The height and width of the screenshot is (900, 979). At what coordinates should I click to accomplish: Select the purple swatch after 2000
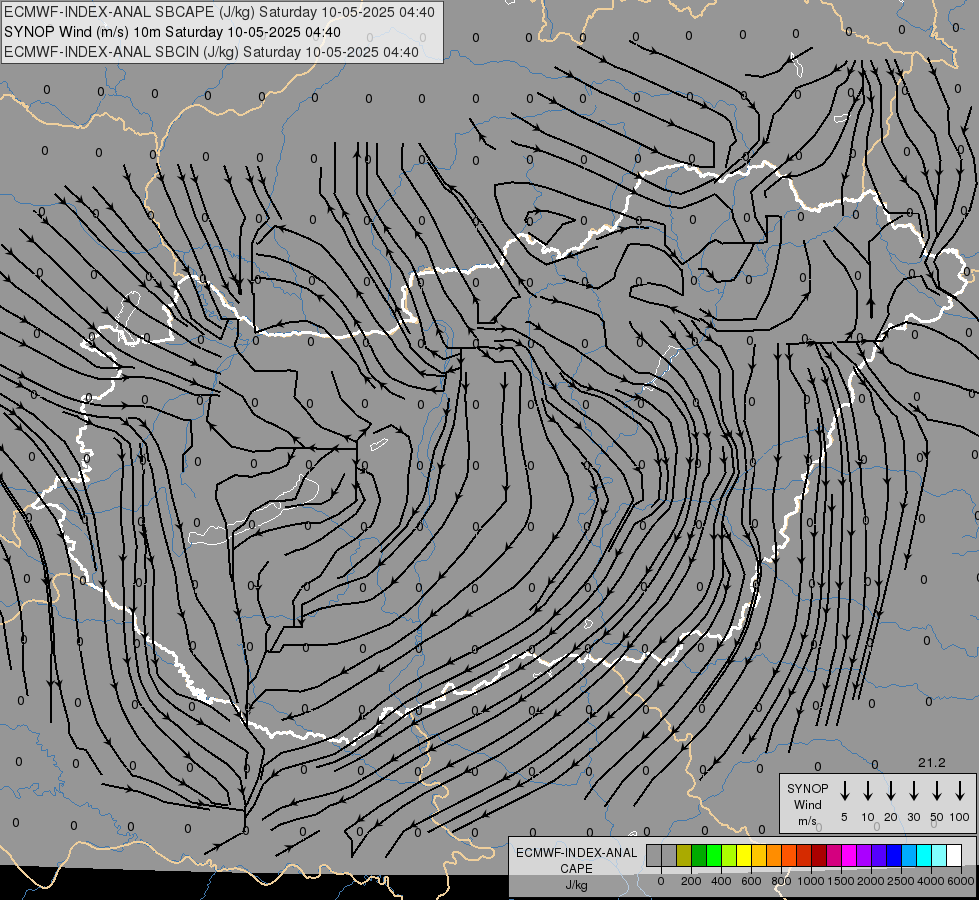[x=863, y=855]
